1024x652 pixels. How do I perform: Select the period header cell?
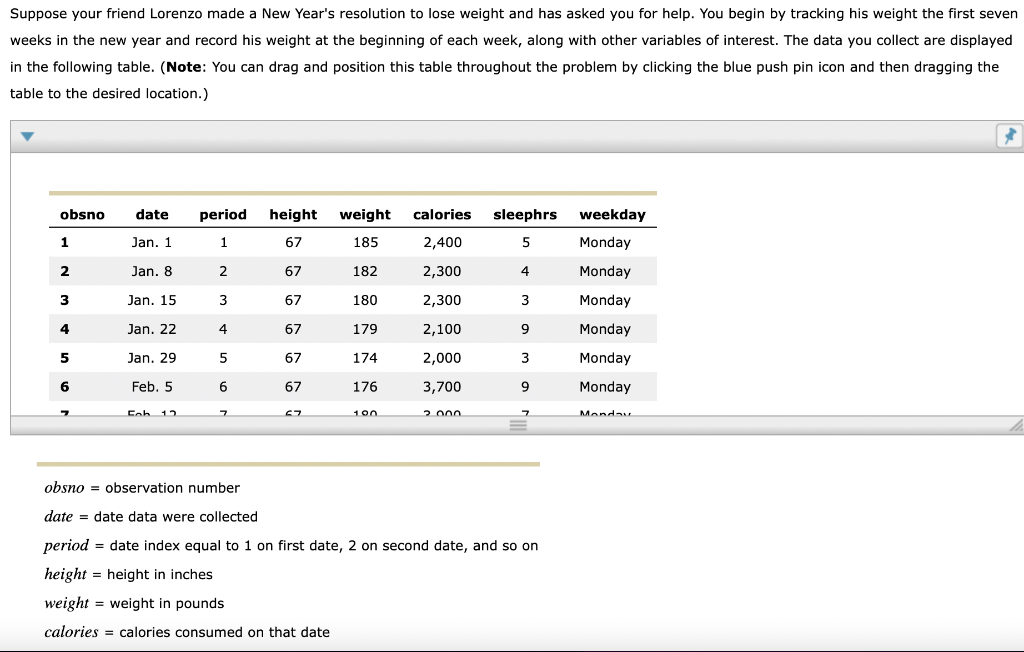[x=223, y=214]
